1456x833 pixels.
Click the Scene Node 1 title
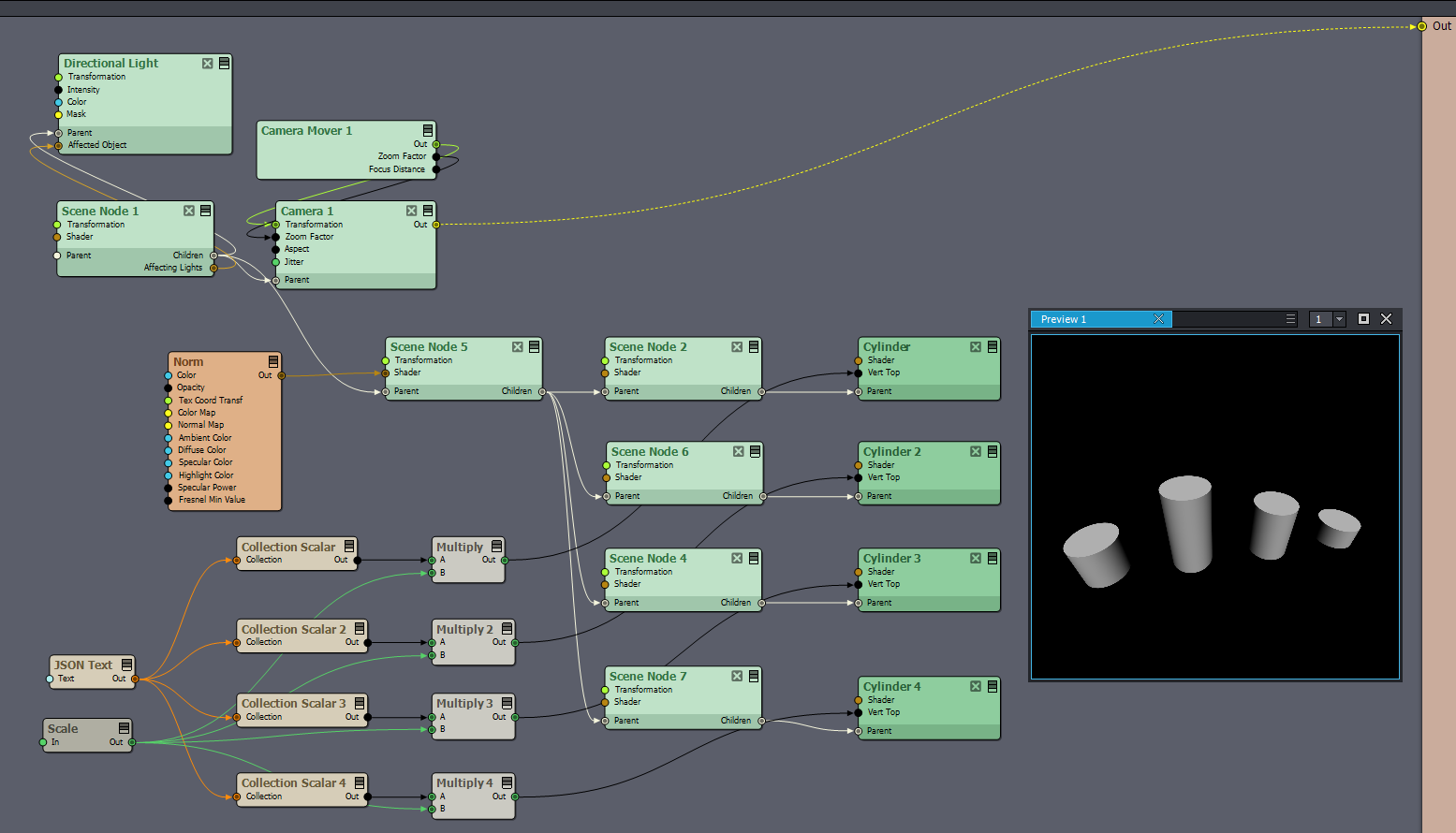[100, 212]
